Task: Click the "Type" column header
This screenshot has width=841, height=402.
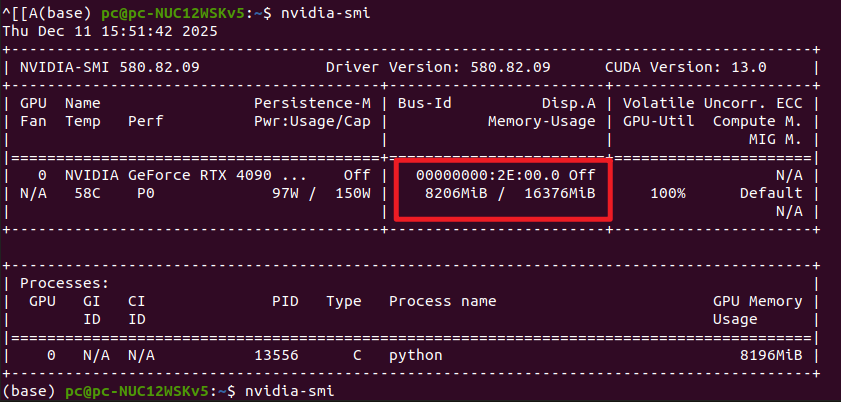Action: [x=344, y=301]
